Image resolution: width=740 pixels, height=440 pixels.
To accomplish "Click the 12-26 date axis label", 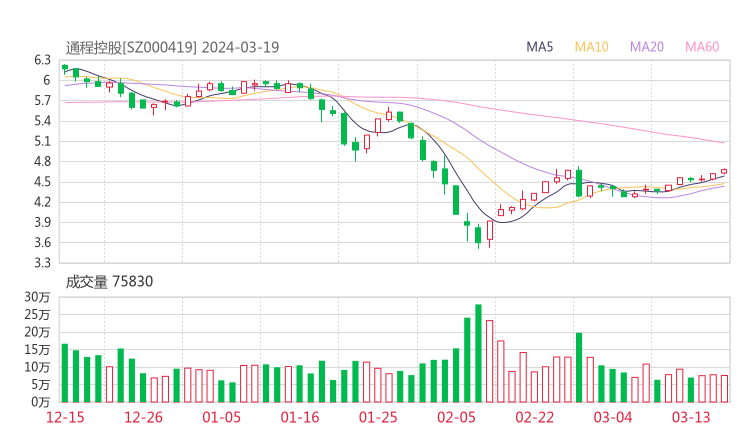I will point(143,417).
